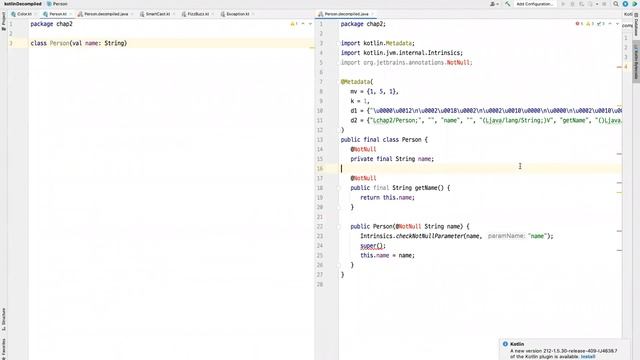Close the Person.kt tab

[x=71, y=14]
